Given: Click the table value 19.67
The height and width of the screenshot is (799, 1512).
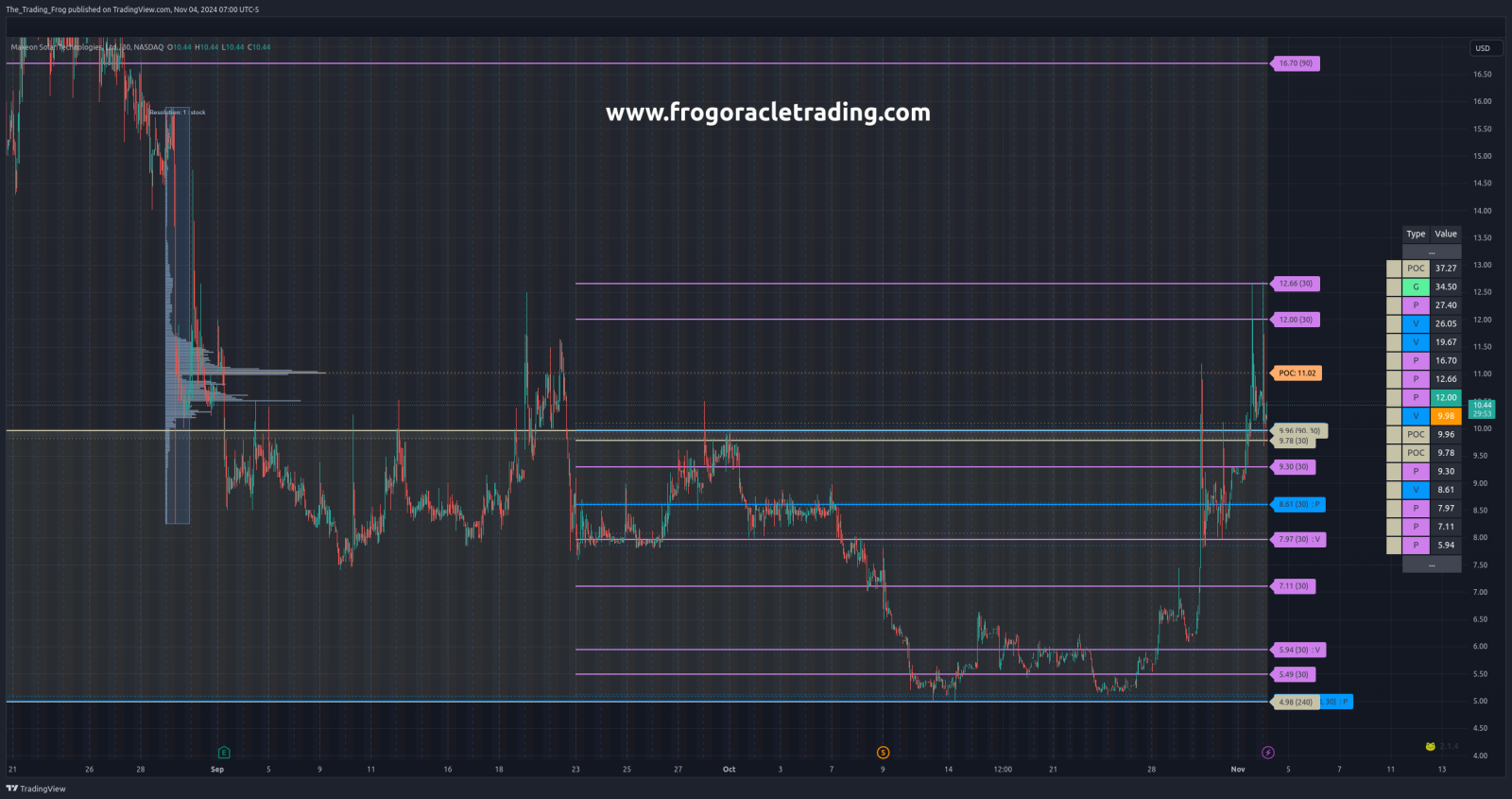Looking at the screenshot, I should (1446, 342).
